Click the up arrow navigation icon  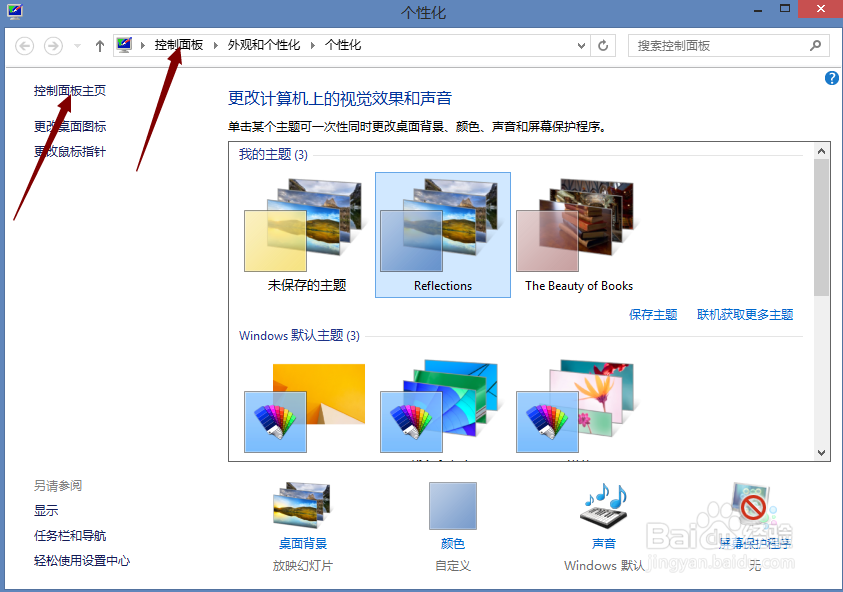99,45
